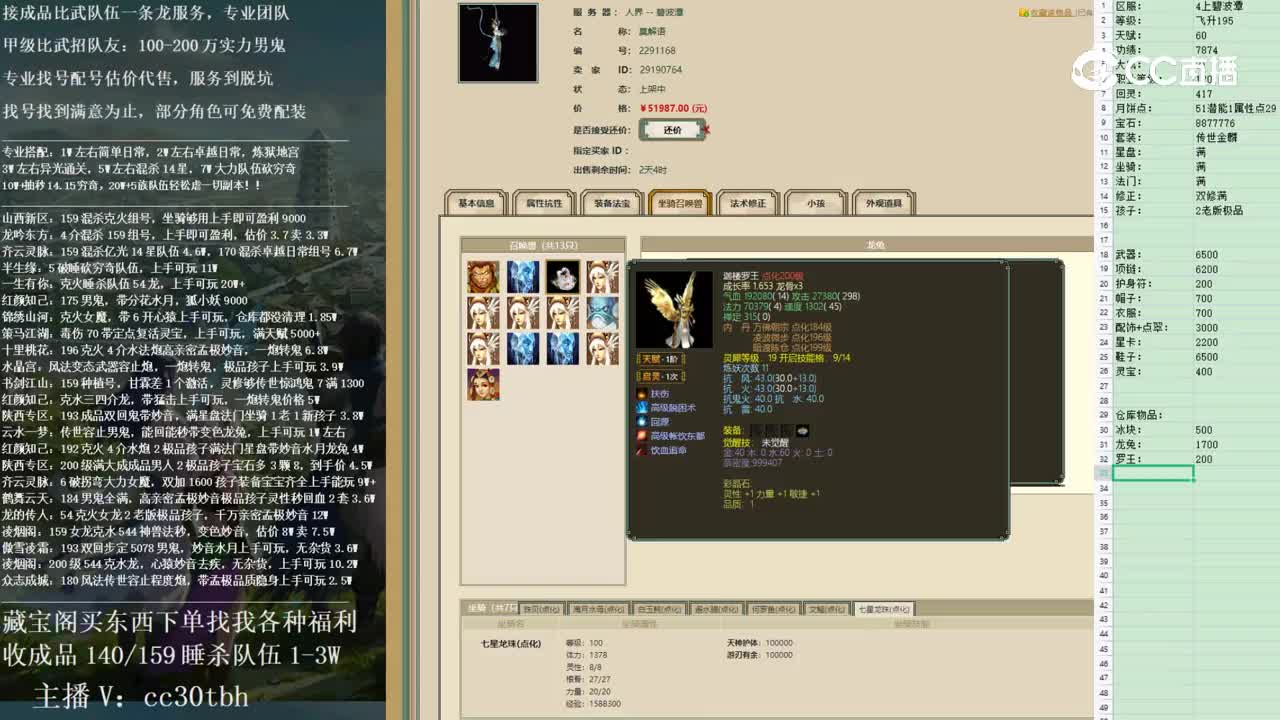The width and height of the screenshot is (1280, 720).
Task: Open the 属性抗性 tab
Action: tap(547, 203)
